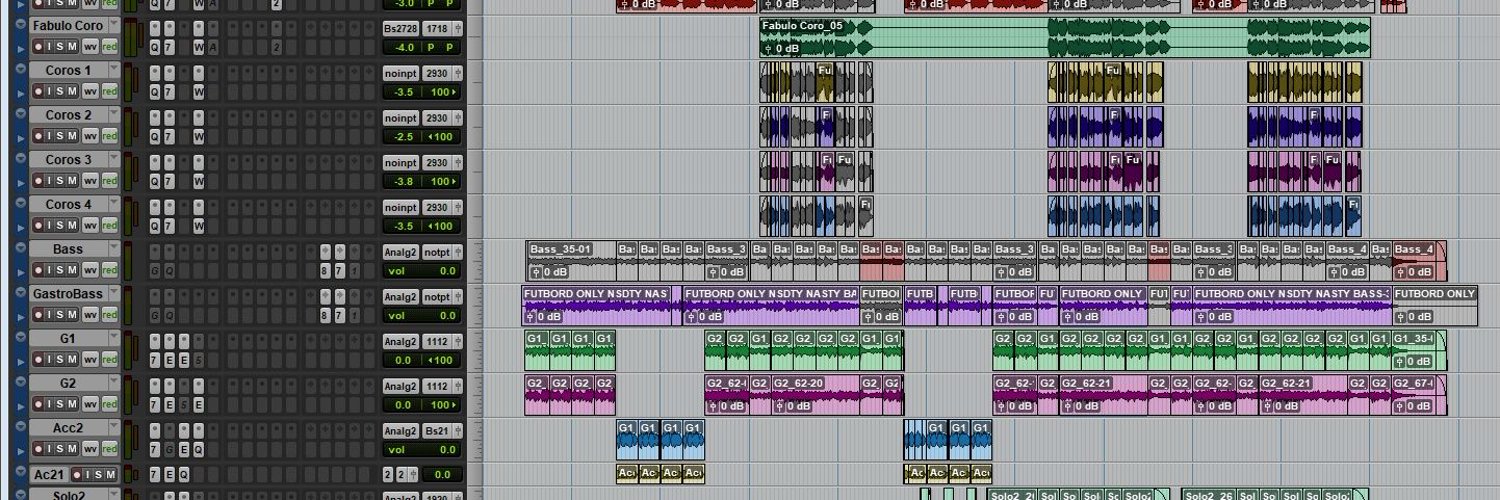The image size is (1500, 500).
Task: Record-enable the Fabulo Coro track
Action: click(38, 46)
